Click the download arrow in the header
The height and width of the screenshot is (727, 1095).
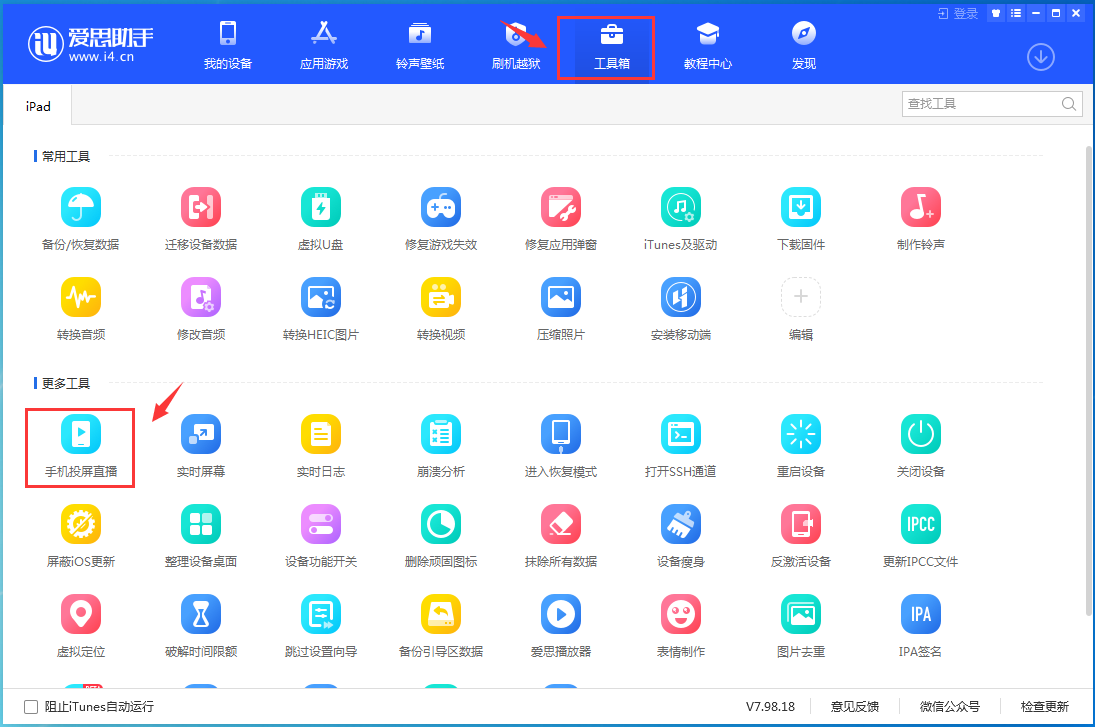1040,57
